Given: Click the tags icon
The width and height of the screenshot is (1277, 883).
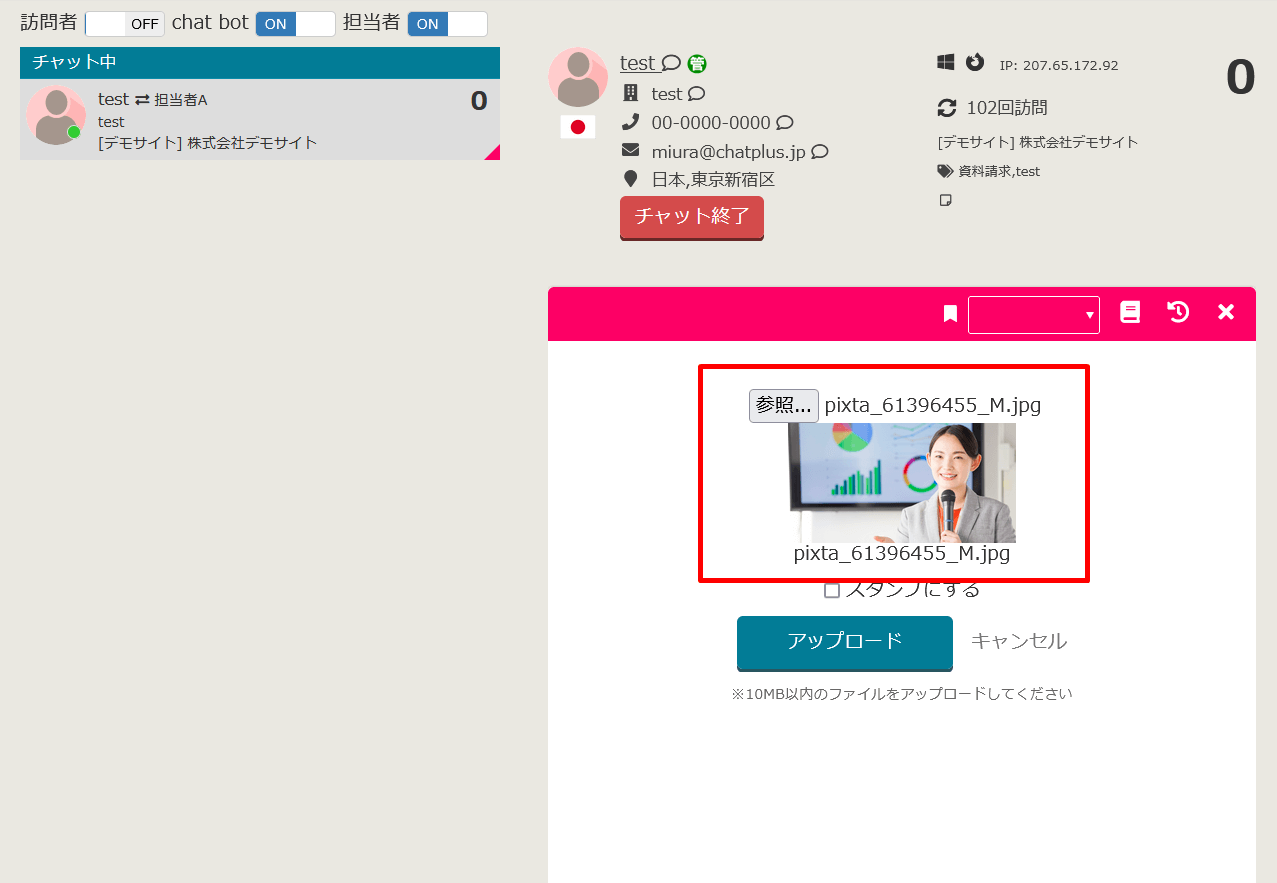Looking at the screenshot, I should click(945, 171).
